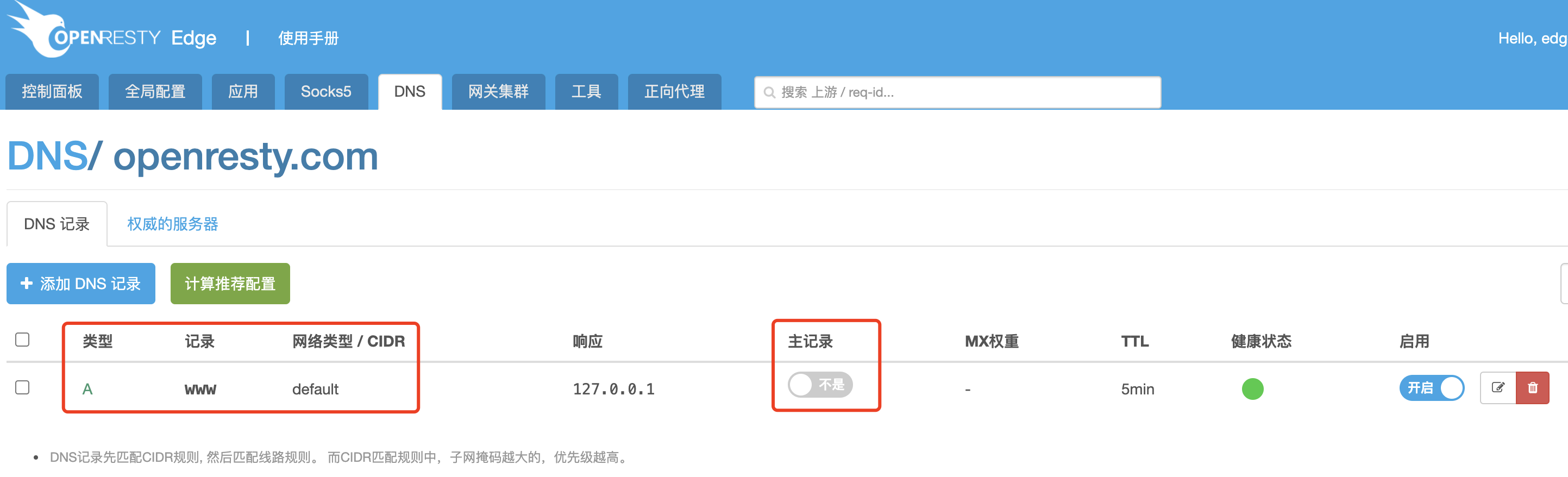Open the 控制面板 navigation tab

pyautogui.click(x=52, y=92)
